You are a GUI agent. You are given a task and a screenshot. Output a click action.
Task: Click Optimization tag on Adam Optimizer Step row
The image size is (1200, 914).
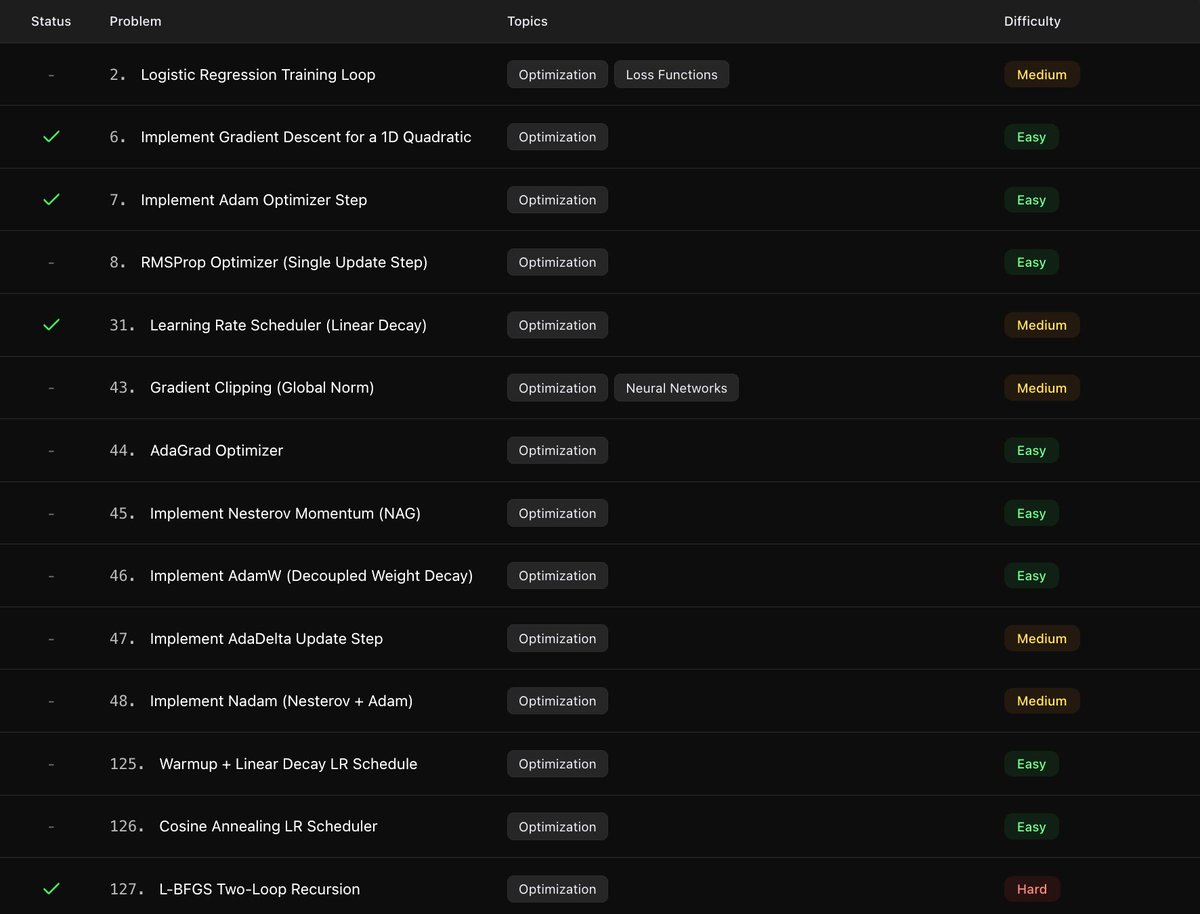pos(557,200)
